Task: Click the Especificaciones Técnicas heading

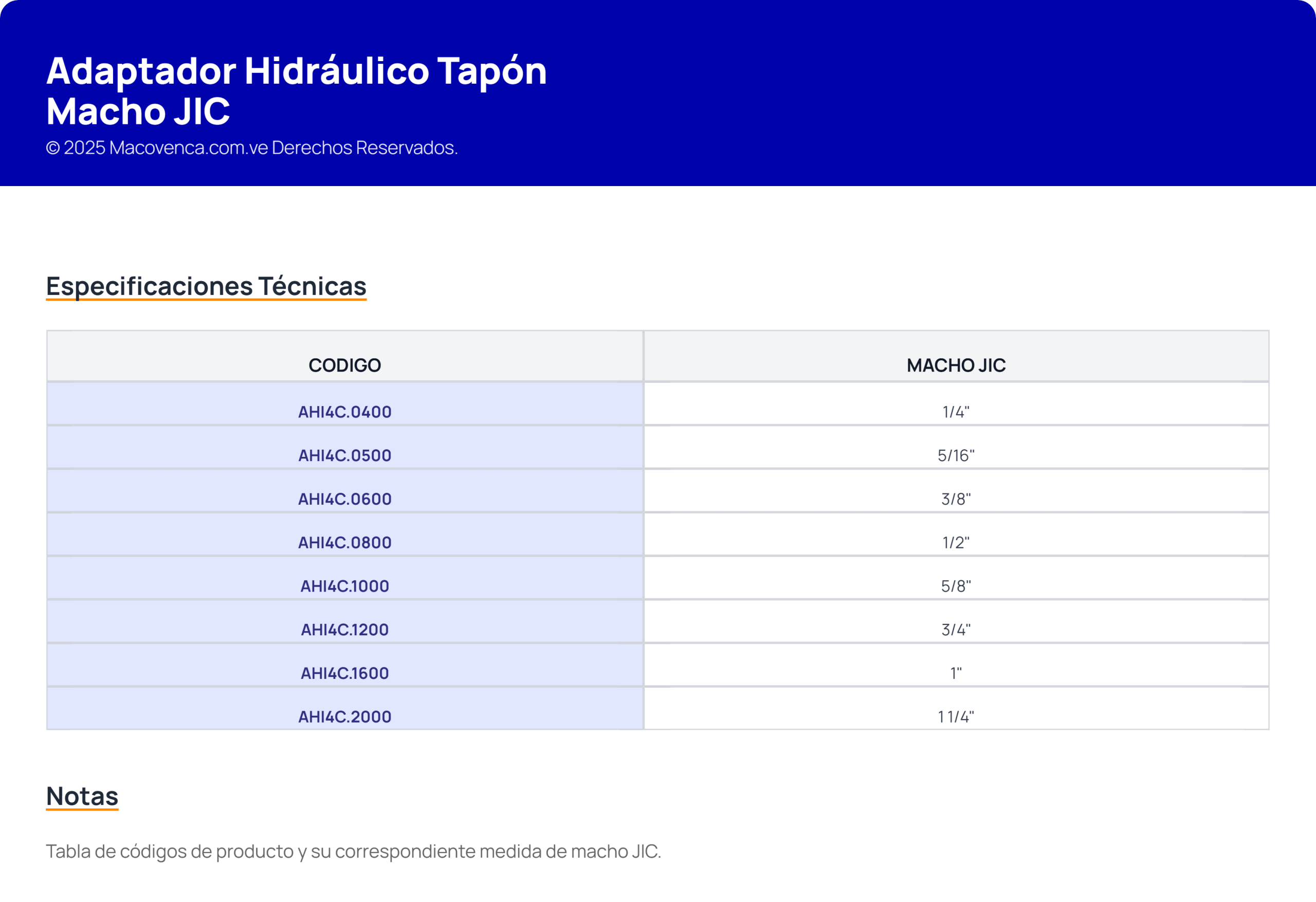Action: coord(206,286)
